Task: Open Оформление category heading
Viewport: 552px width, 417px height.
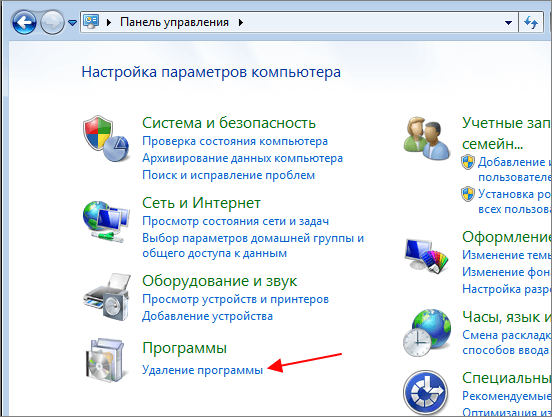Action: pyautogui.click(x=507, y=237)
